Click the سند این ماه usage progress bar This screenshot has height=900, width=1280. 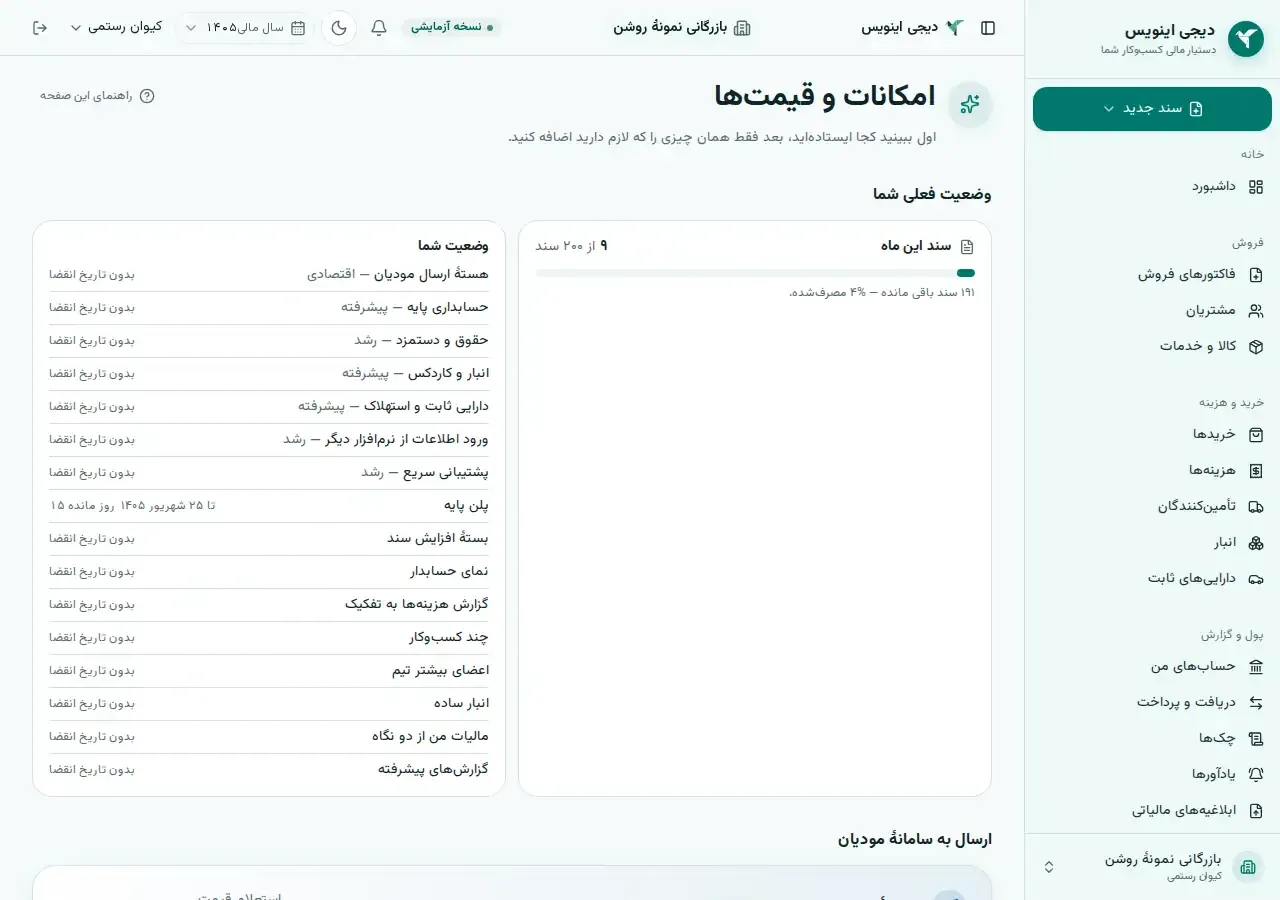tap(755, 273)
